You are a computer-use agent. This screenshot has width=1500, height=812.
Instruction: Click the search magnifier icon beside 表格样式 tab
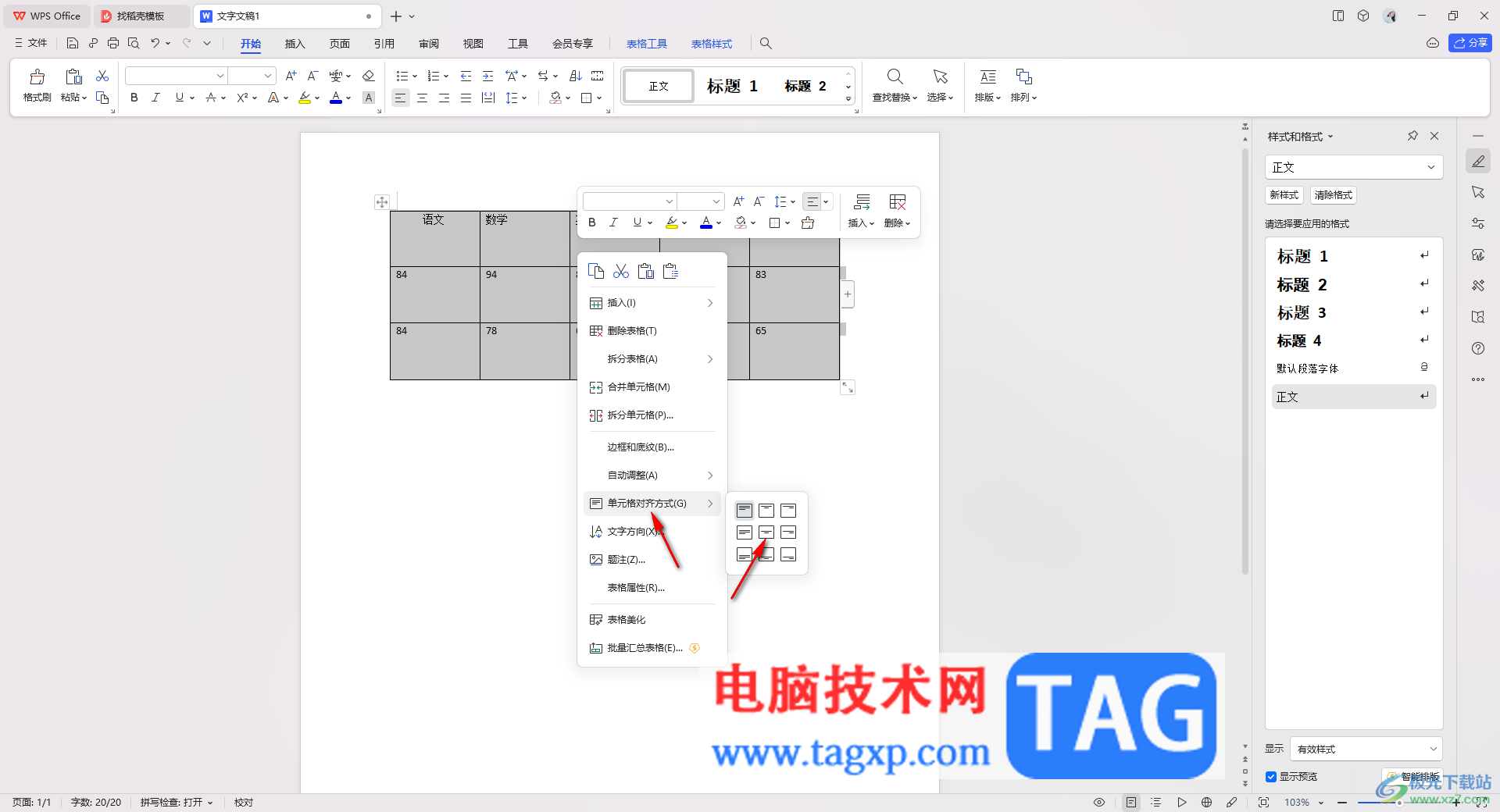(x=766, y=44)
